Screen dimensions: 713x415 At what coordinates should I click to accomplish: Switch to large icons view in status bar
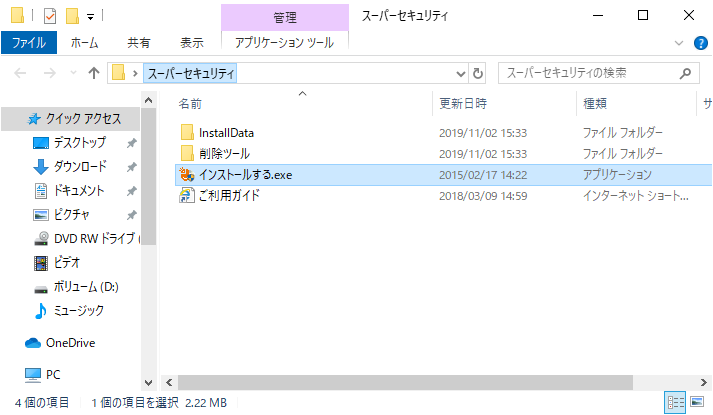697,402
